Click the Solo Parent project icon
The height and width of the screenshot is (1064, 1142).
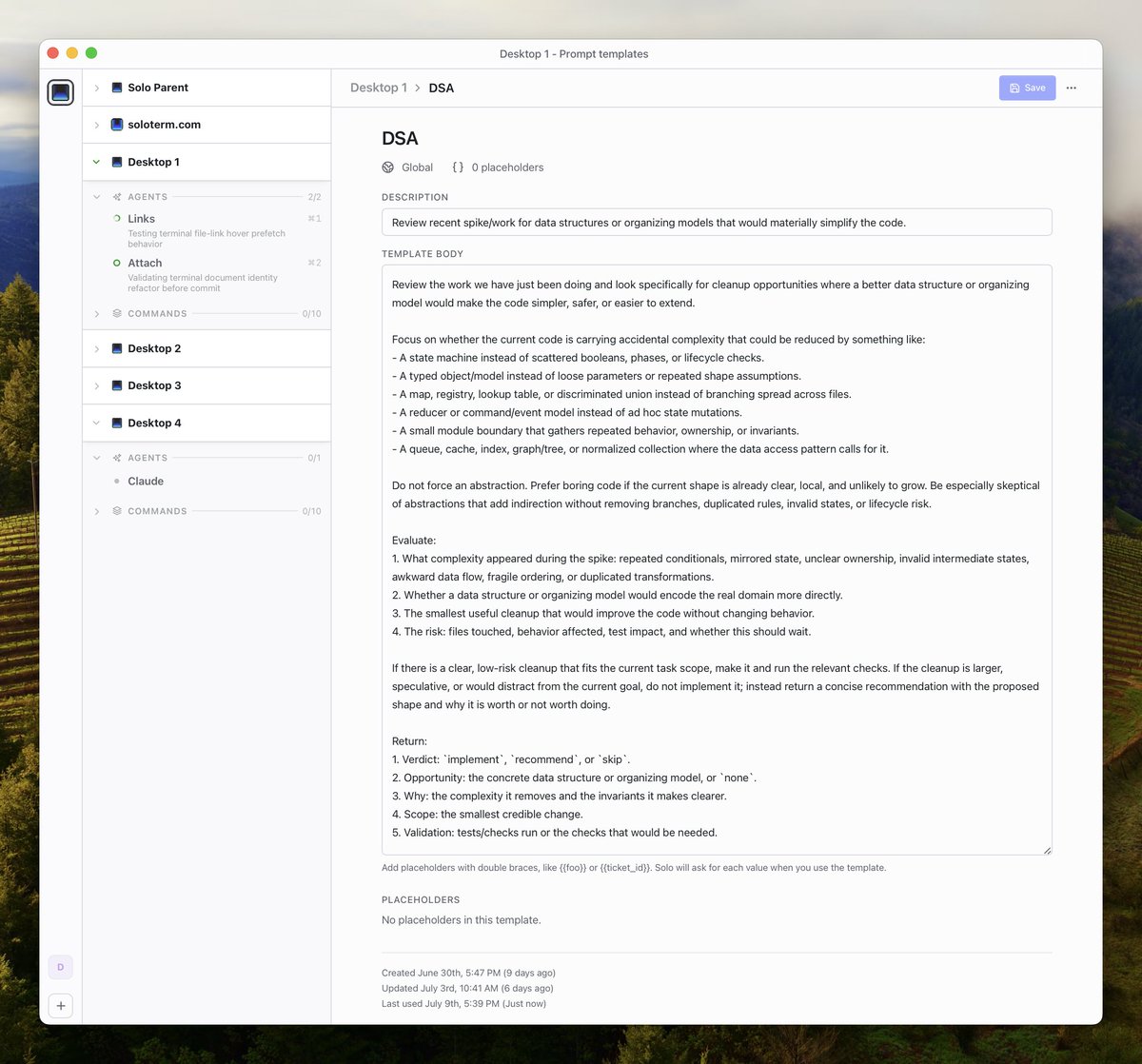point(117,88)
